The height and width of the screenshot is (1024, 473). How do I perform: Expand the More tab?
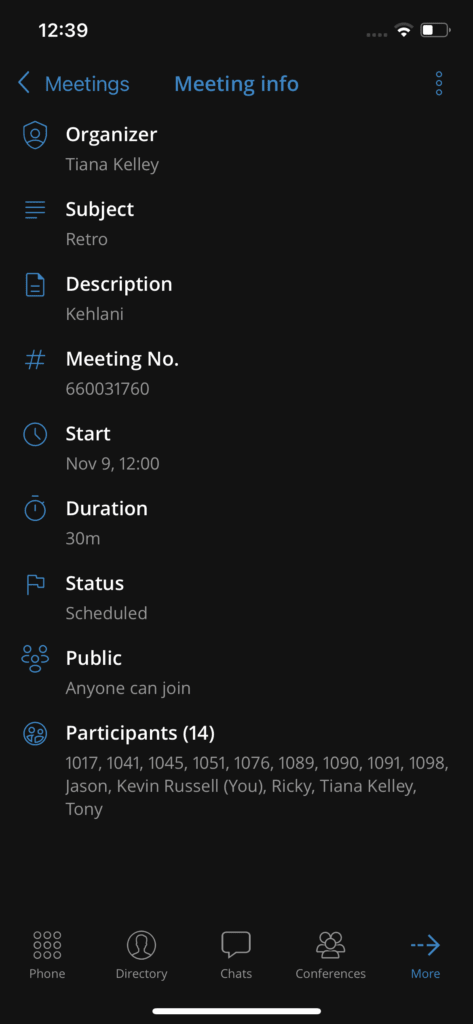(425, 955)
